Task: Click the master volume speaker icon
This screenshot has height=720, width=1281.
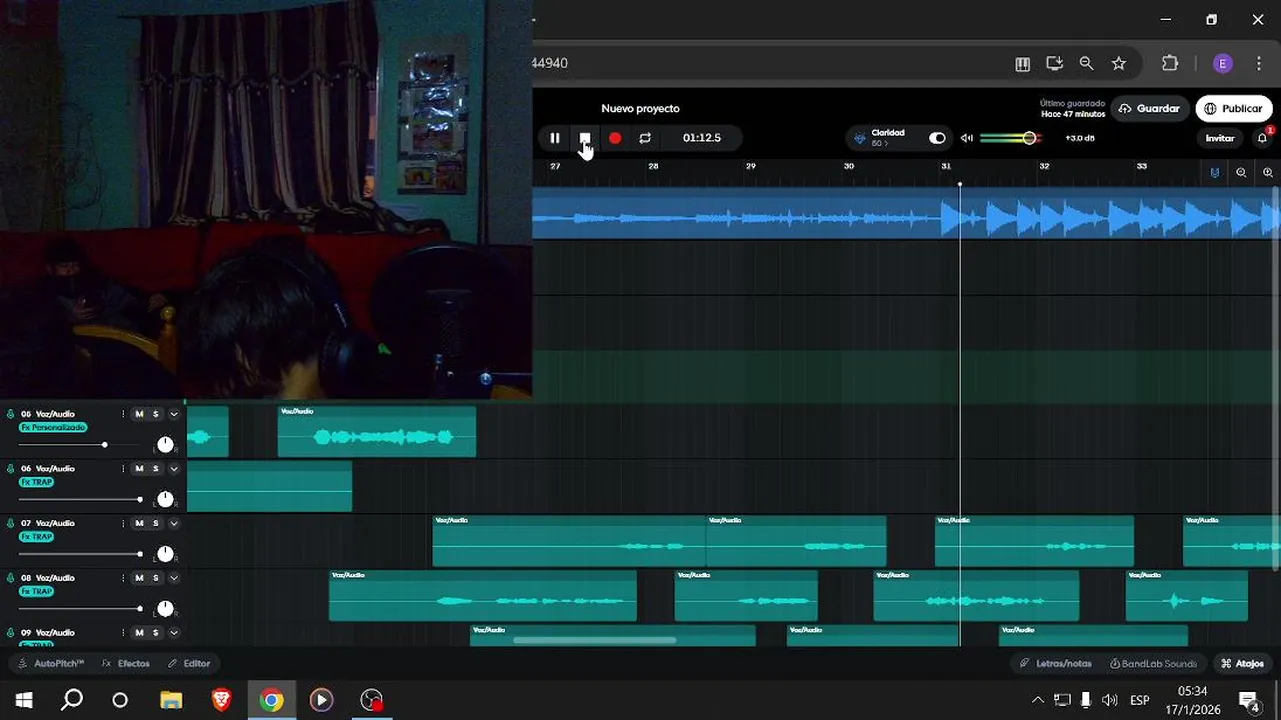Action: click(967, 138)
